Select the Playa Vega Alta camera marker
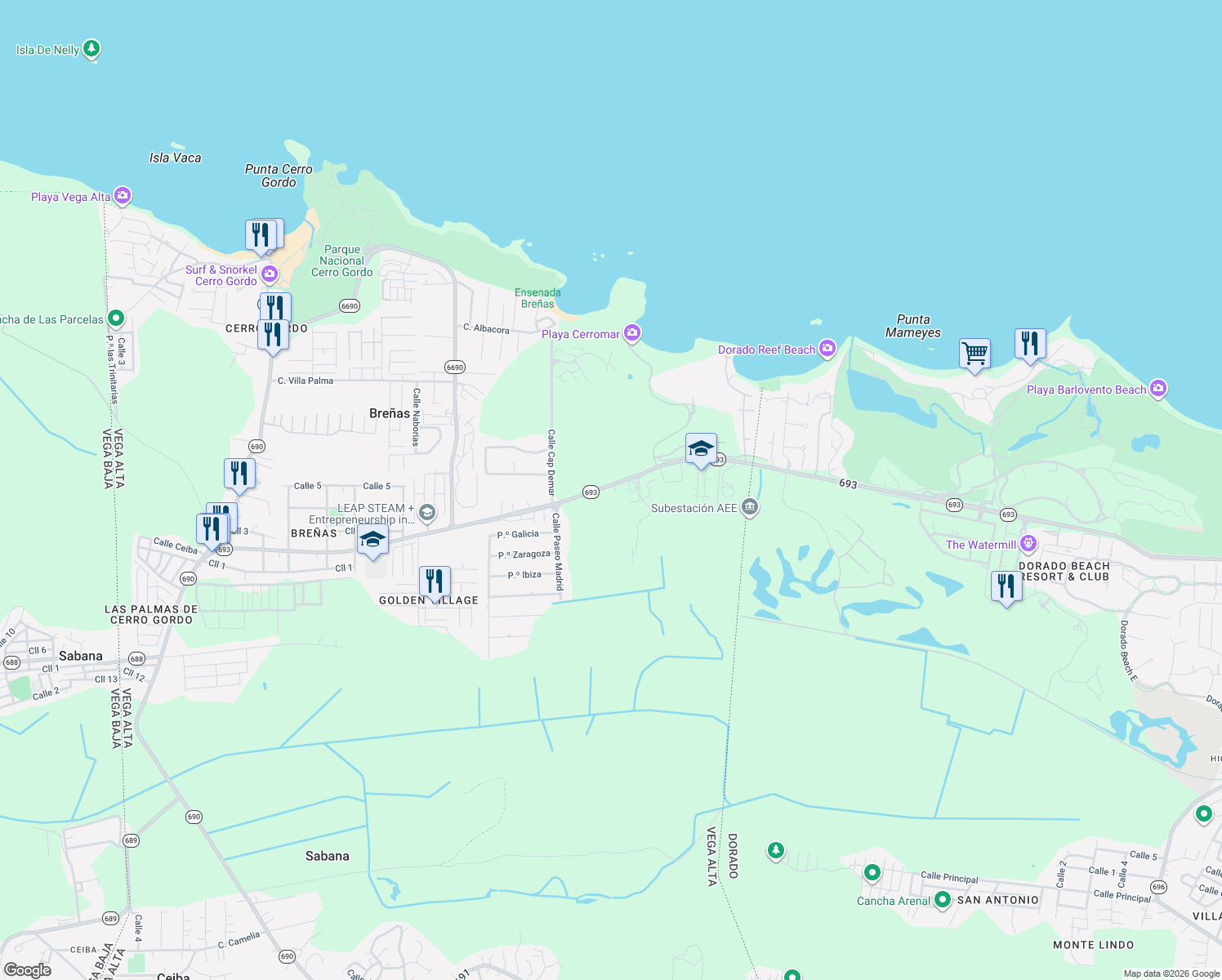 pos(123,195)
